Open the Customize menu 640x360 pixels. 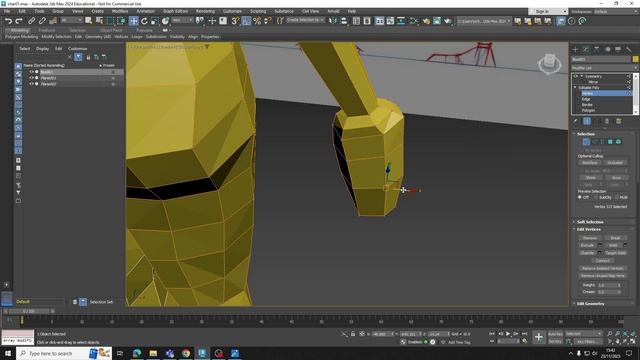[x=232, y=11]
